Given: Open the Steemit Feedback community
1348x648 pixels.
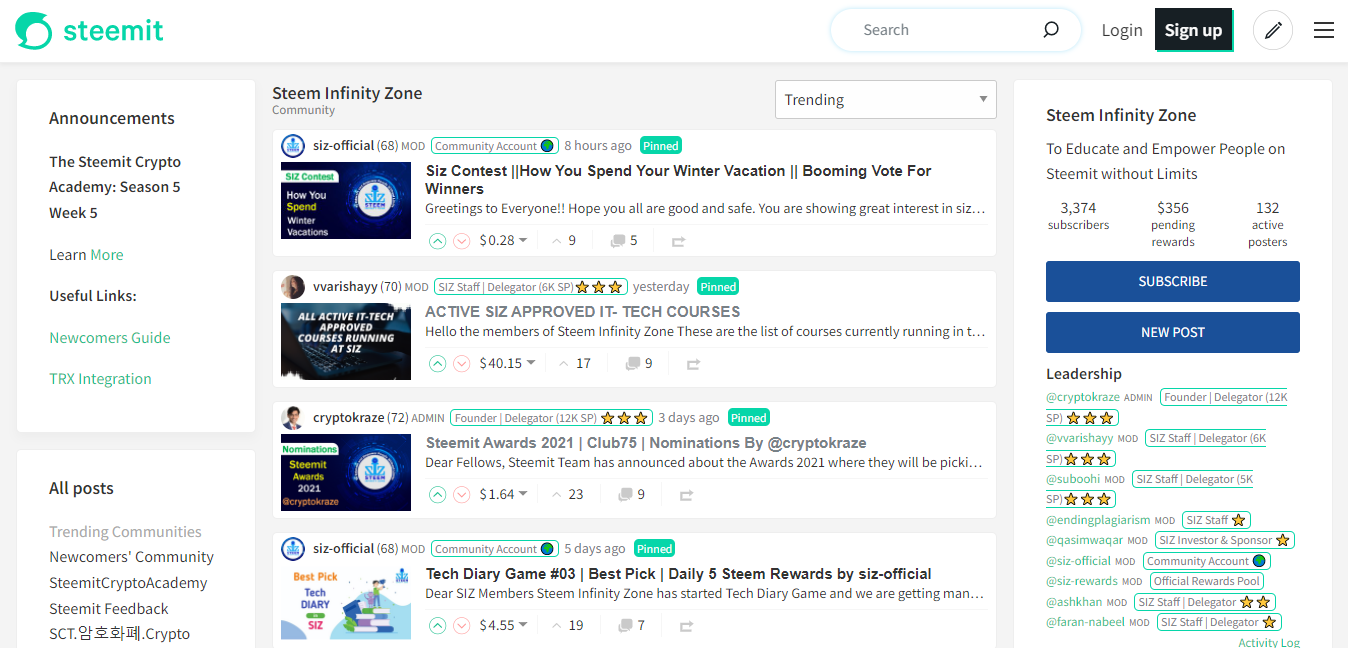Looking at the screenshot, I should (x=109, y=609).
